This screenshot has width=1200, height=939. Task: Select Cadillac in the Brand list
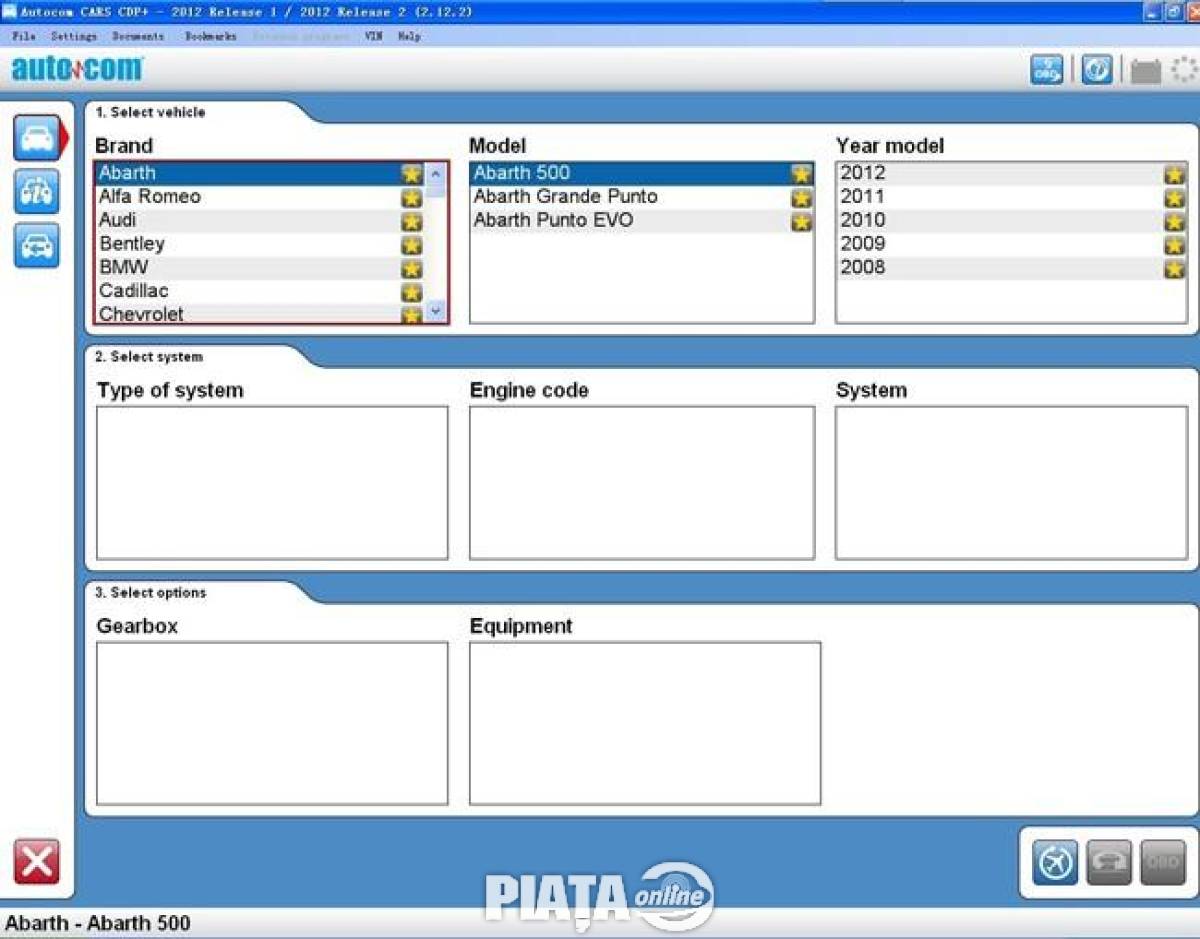point(260,291)
